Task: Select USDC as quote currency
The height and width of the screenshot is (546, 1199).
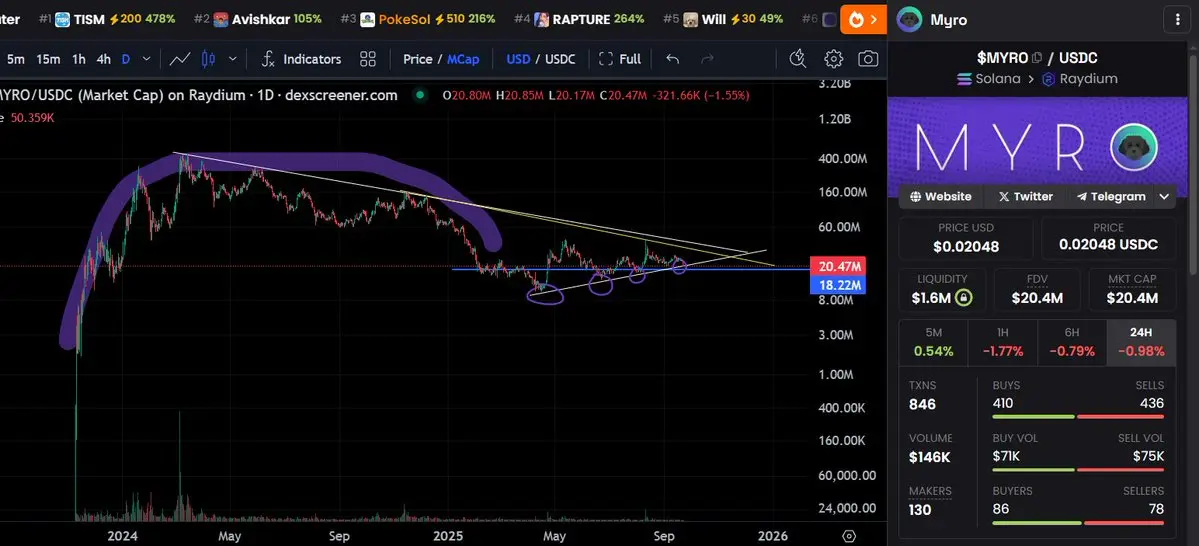Action: click(x=560, y=59)
